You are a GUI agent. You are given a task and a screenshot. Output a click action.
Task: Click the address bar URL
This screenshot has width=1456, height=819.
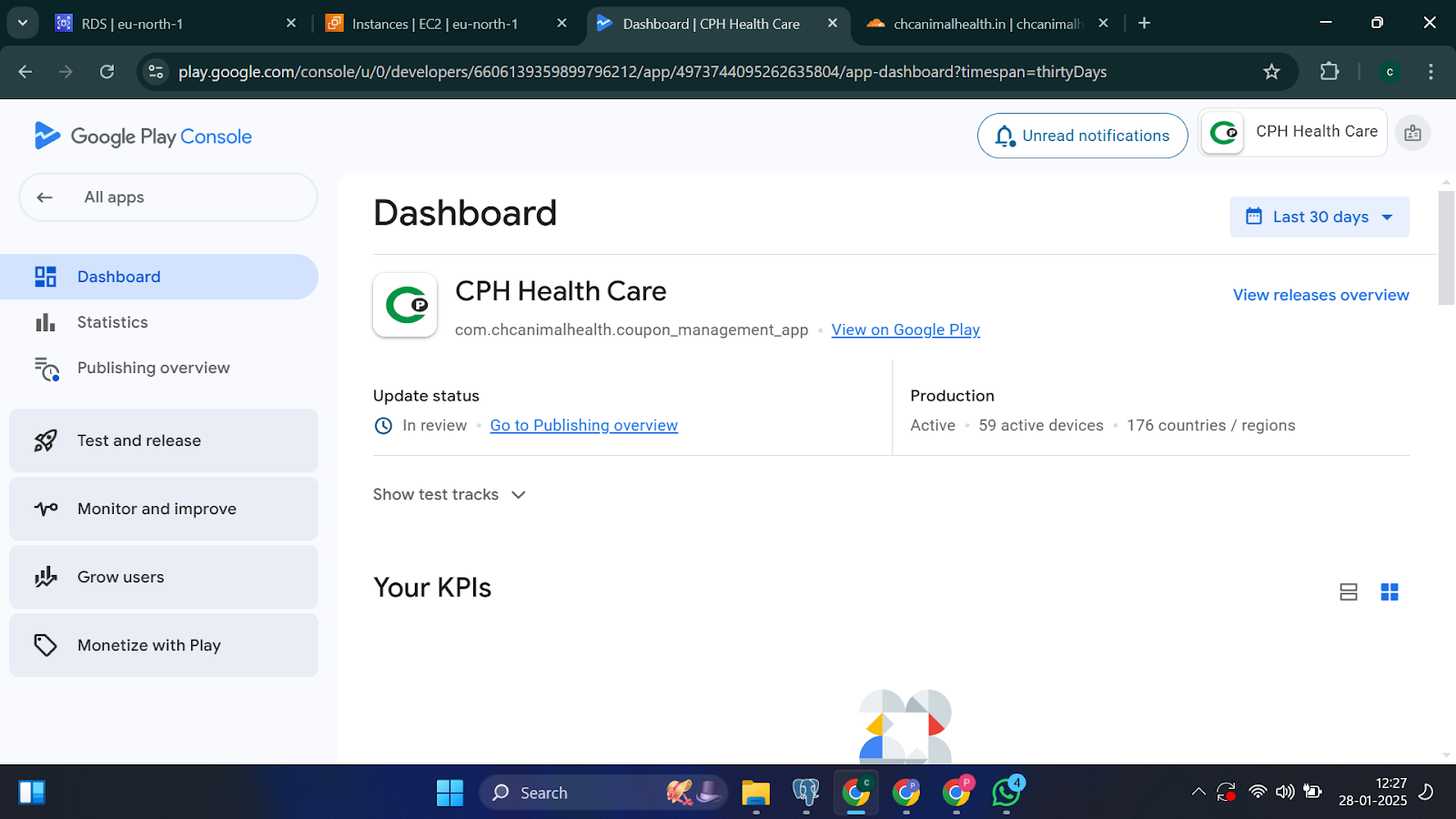click(x=642, y=72)
